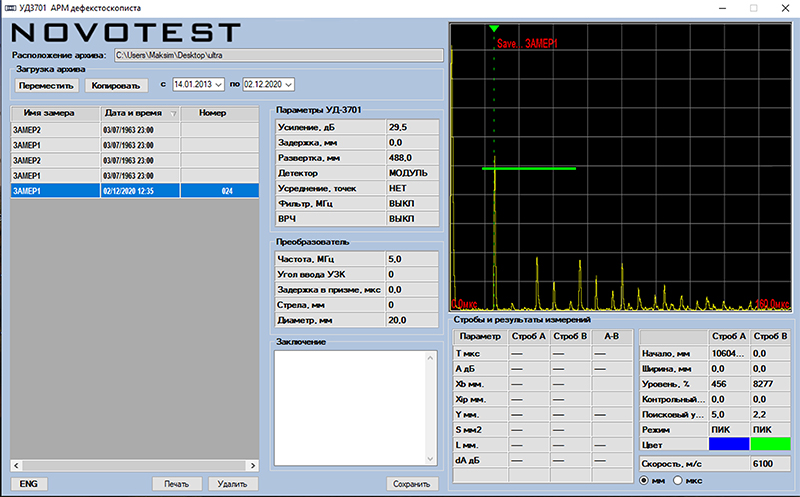Click the Имя замера column header
800x497 pixels.
click(50, 114)
